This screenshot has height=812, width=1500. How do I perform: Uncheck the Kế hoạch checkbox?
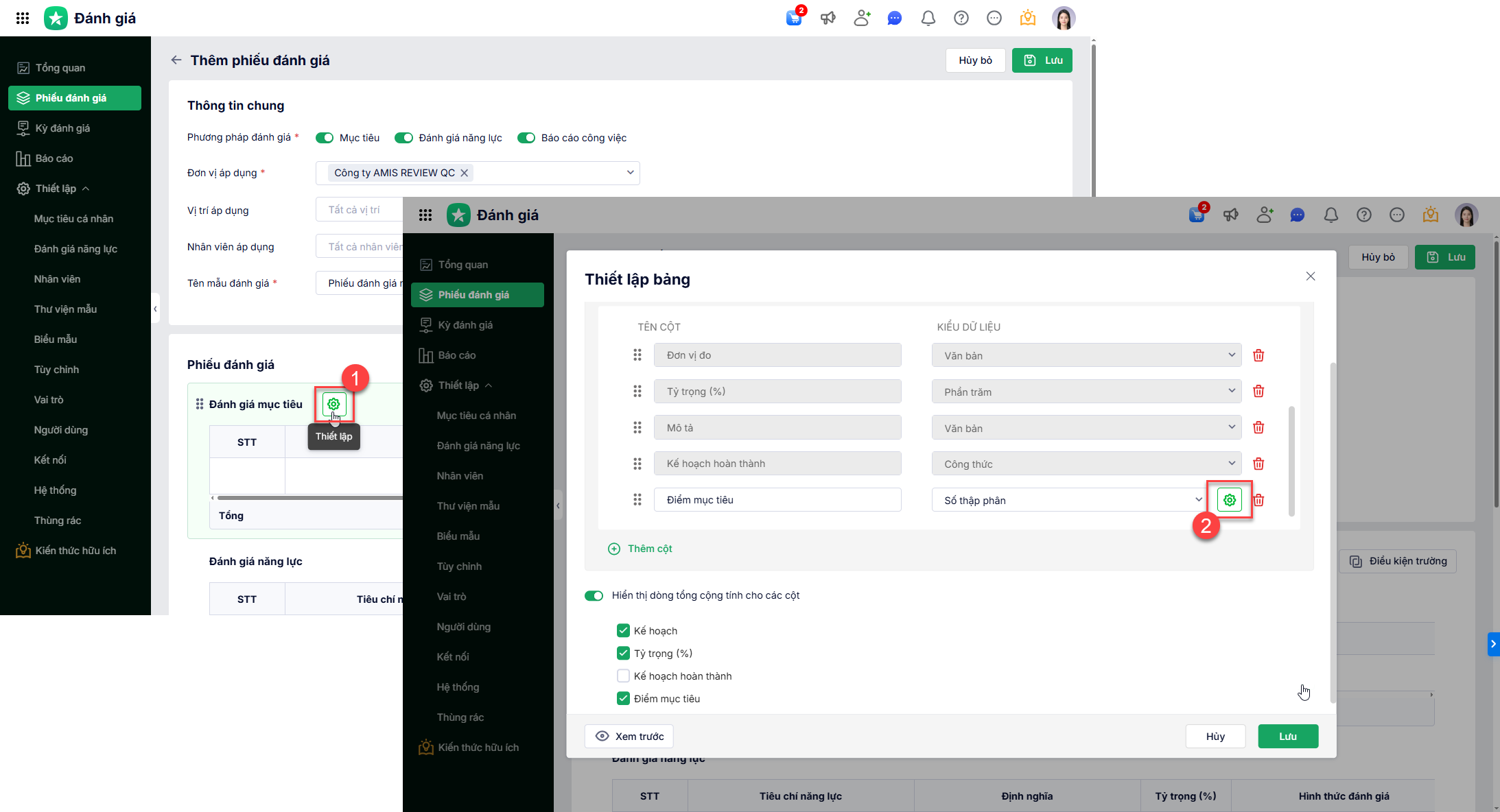click(x=623, y=630)
